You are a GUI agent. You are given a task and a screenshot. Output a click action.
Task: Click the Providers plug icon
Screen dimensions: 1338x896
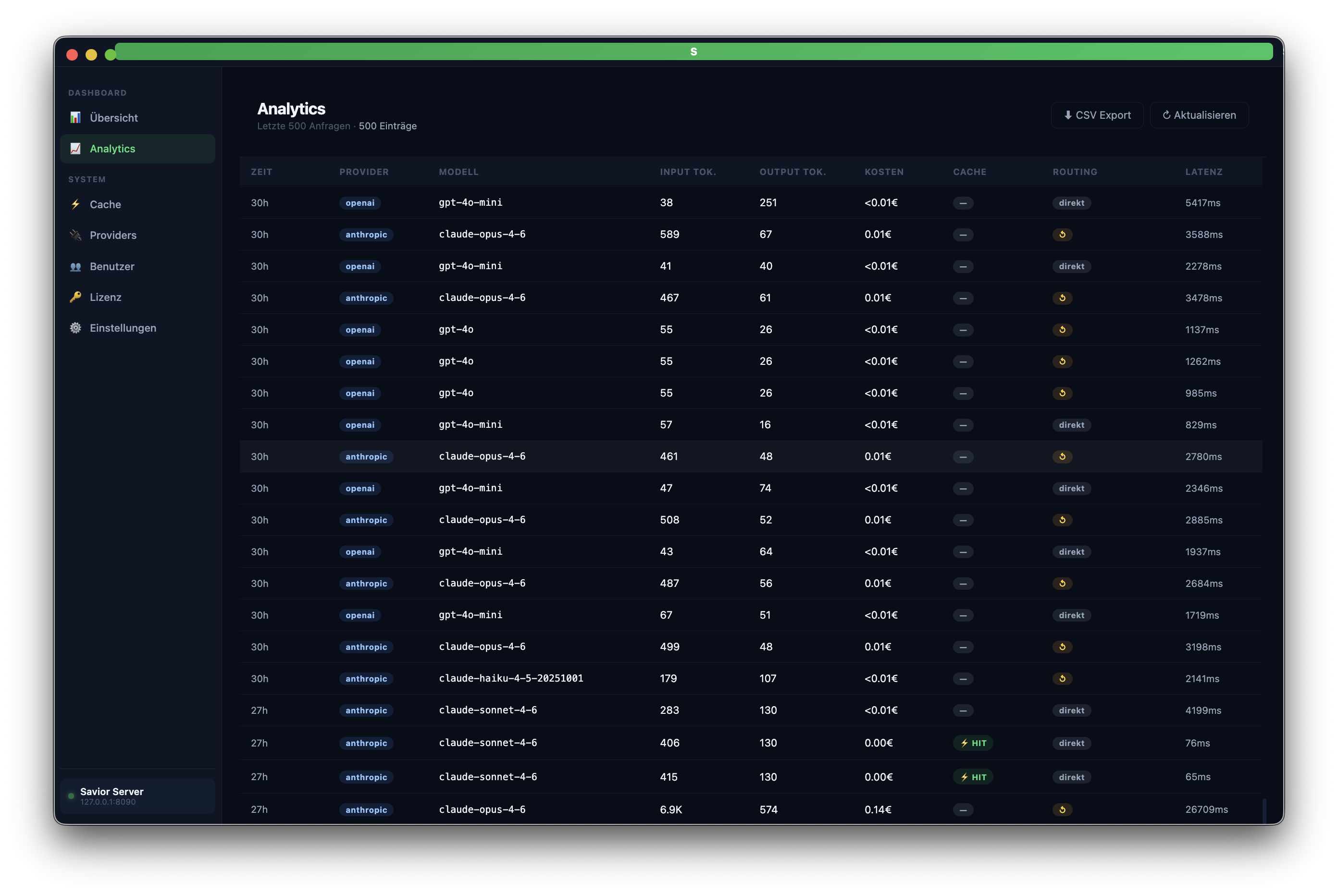(x=75, y=235)
